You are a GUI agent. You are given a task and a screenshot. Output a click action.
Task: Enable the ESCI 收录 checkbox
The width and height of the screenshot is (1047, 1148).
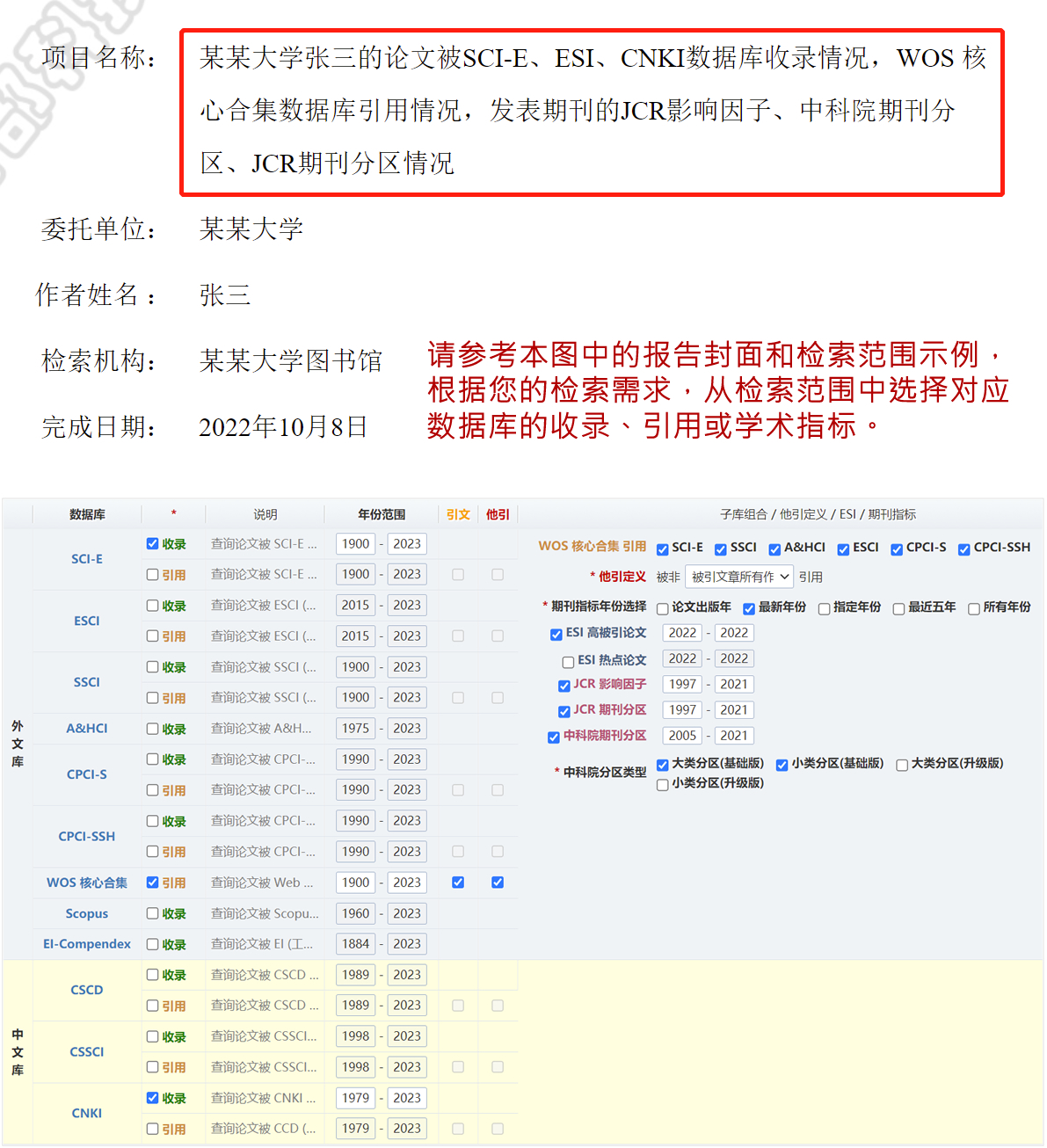[x=153, y=606]
